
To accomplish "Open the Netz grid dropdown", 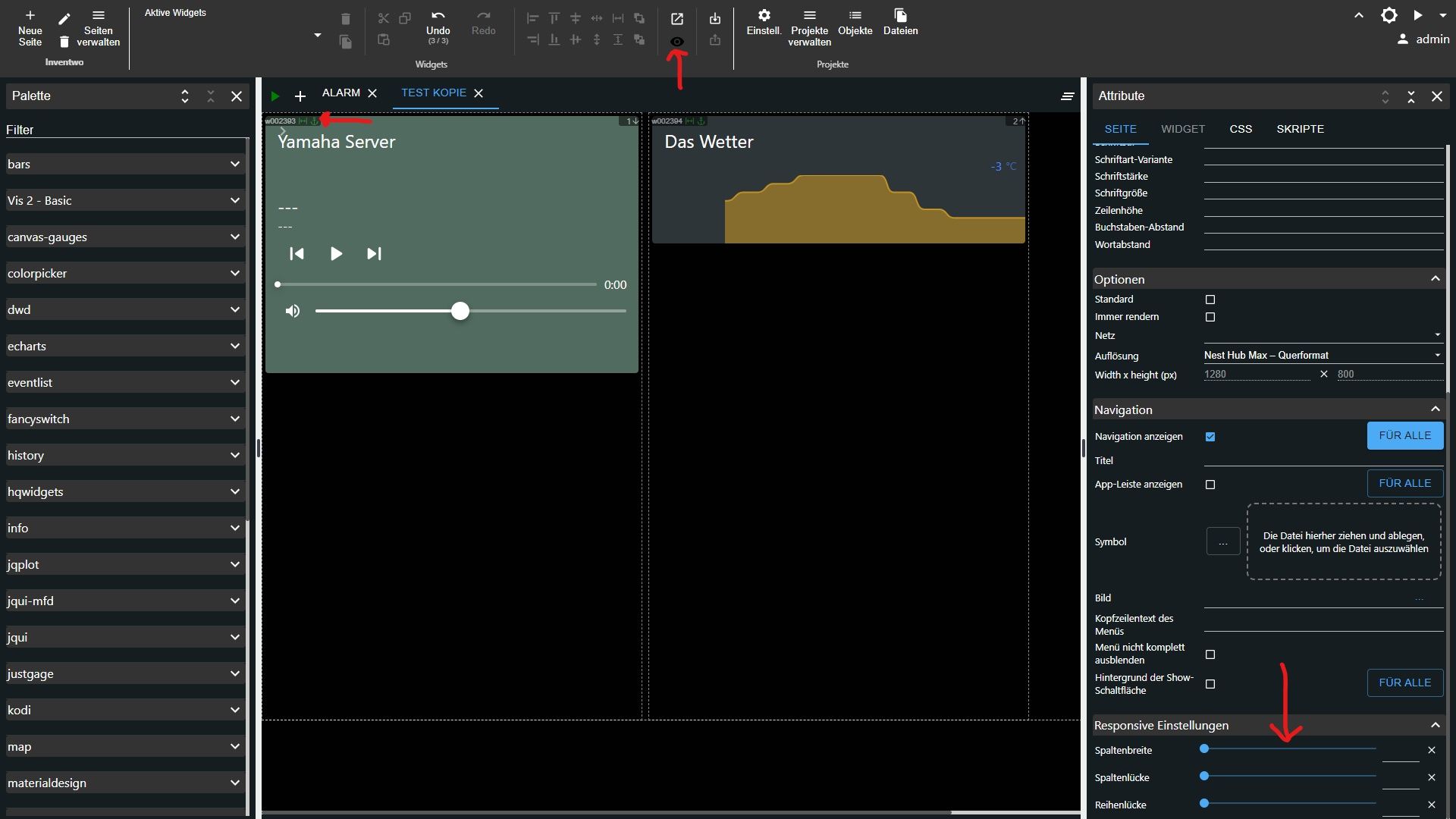I will 1323,334.
